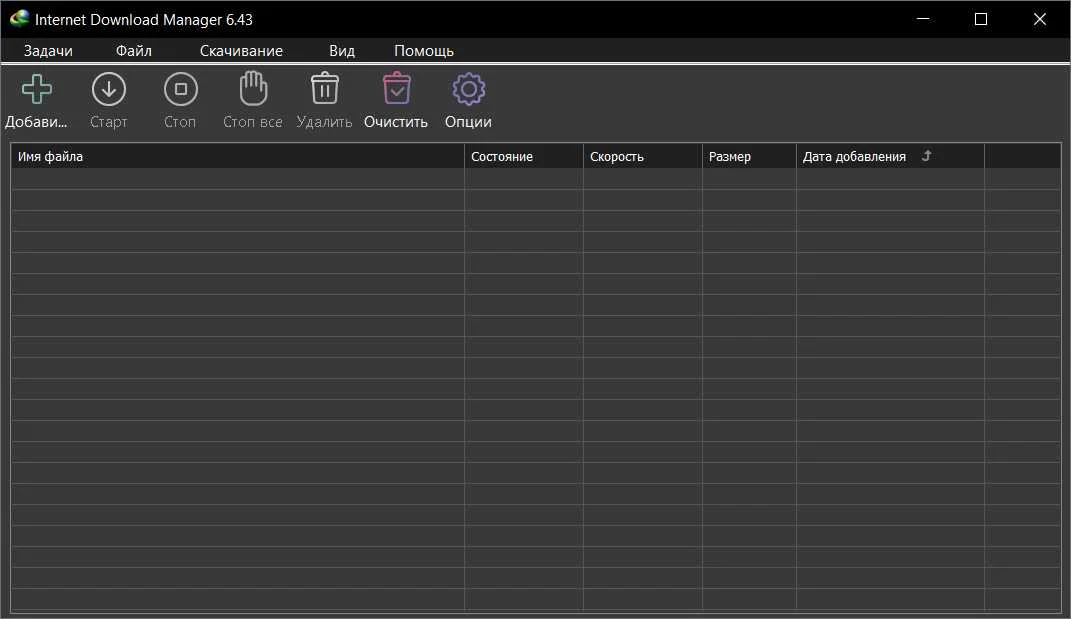Maximize the Internet Download Manager window

tap(981, 19)
